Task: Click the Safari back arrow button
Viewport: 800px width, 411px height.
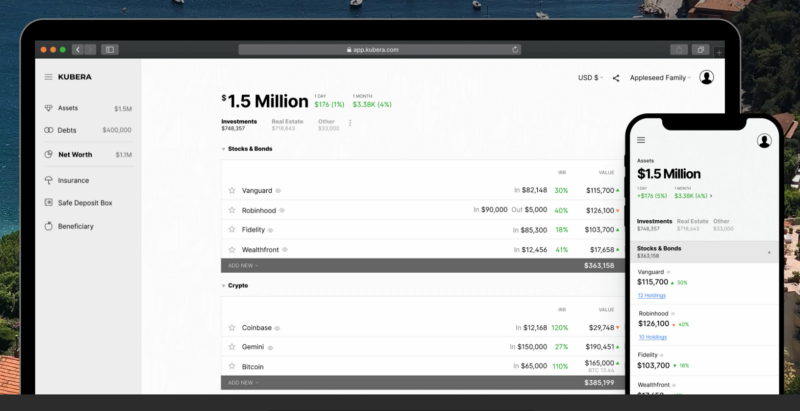Action: click(78, 49)
